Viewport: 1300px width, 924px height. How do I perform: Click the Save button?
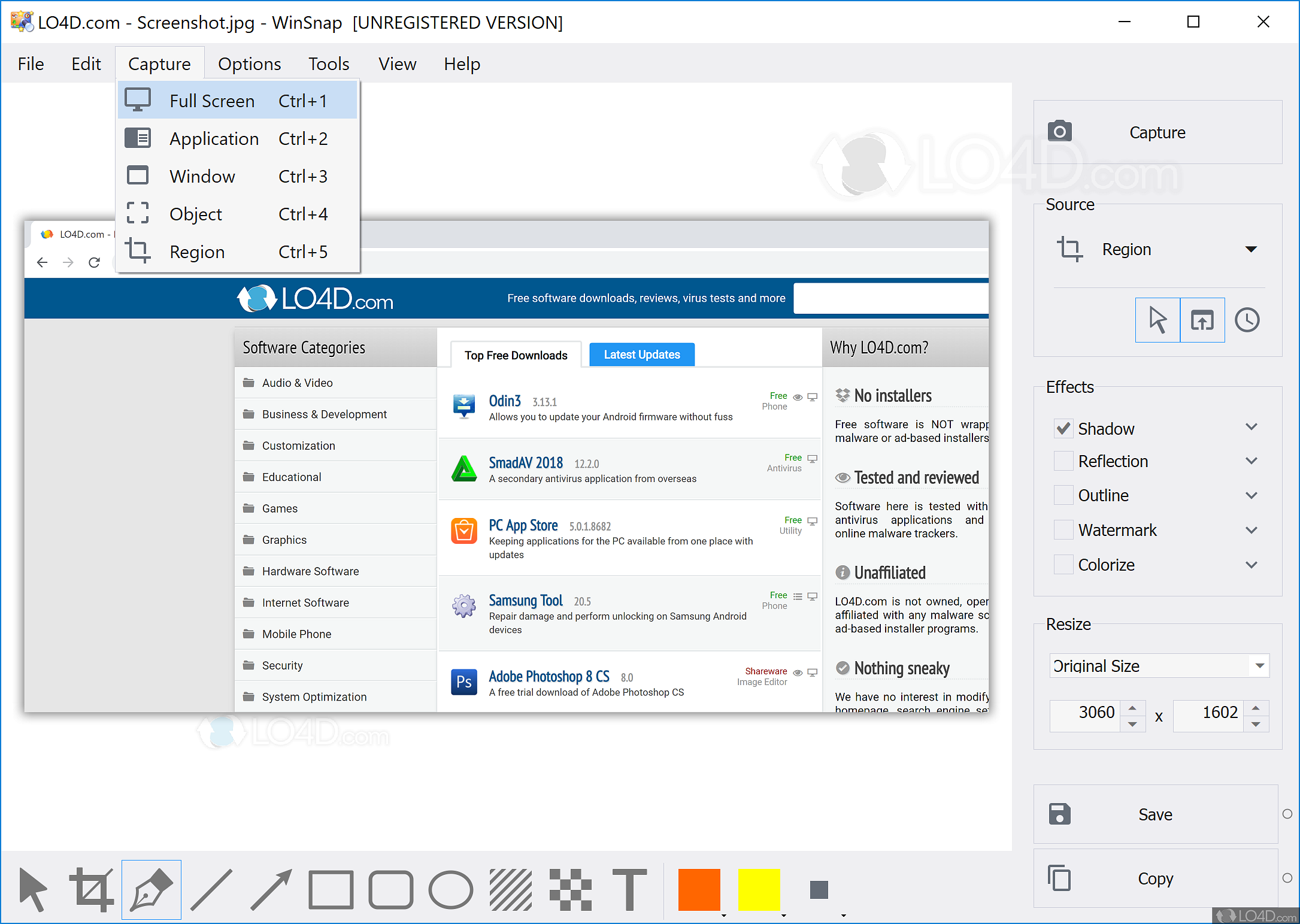(x=1154, y=814)
